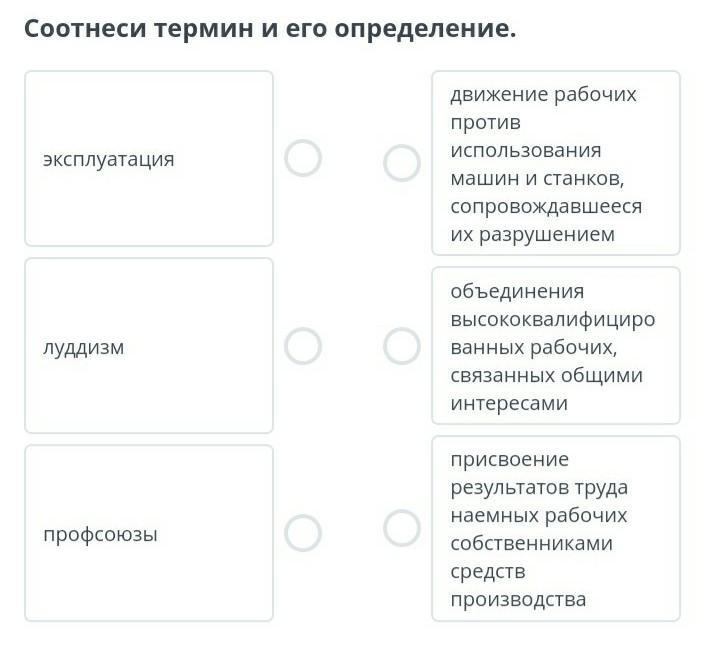Click the heading 'Соотнеси термин и его определение'
Screen dimensions: 712x669
tap(270, 29)
